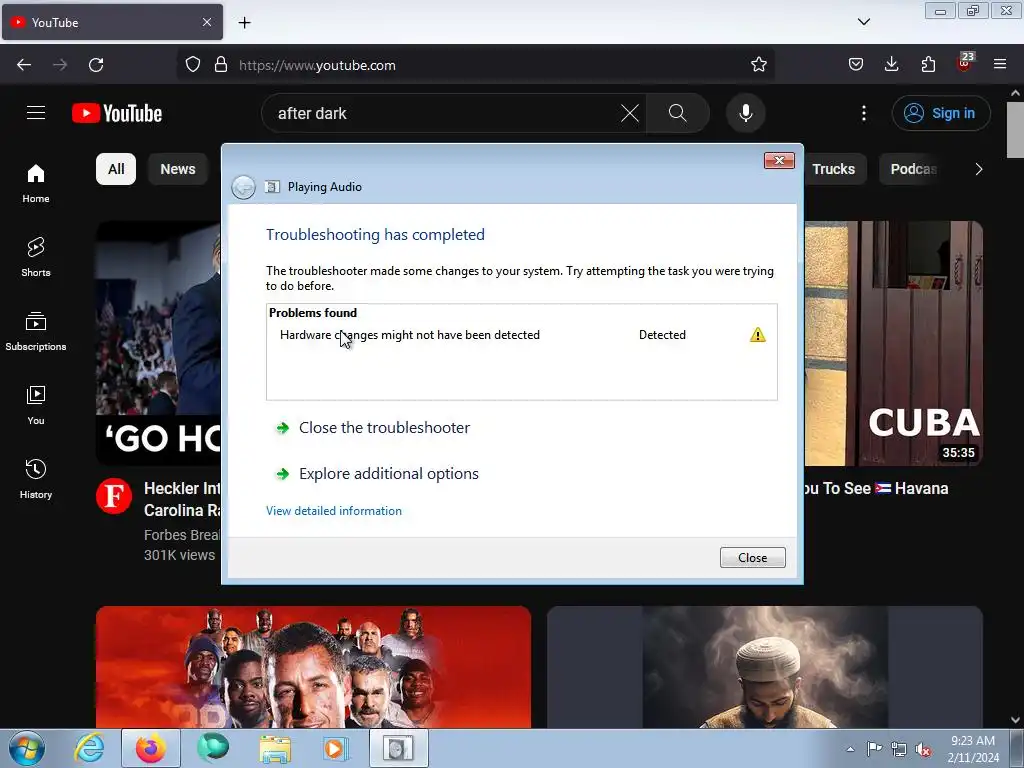Select the Trucks filter chip
1024x768 pixels.
click(x=833, y=169)
